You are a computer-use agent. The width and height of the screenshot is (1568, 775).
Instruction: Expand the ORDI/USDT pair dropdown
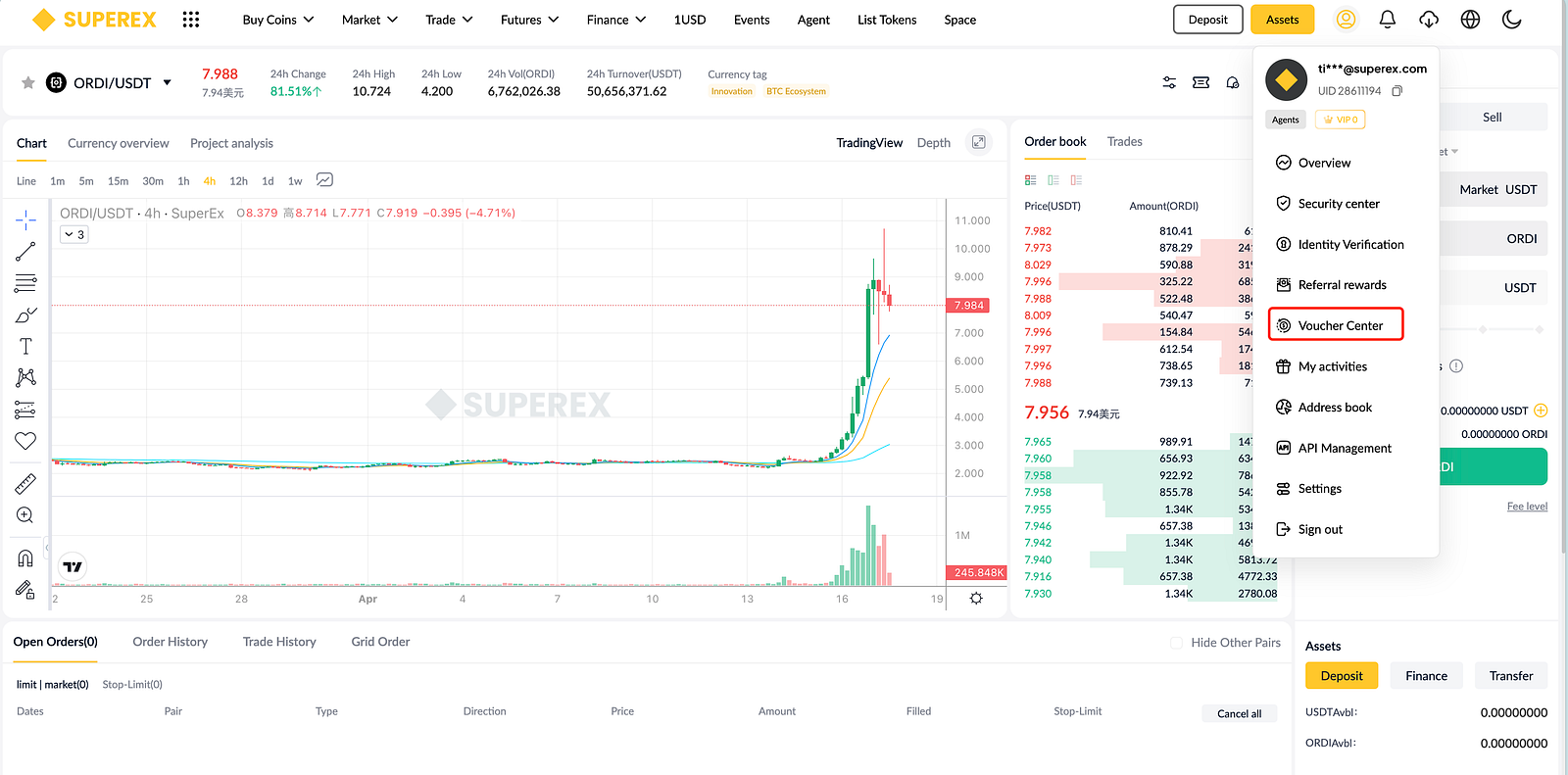pos(168,83)
